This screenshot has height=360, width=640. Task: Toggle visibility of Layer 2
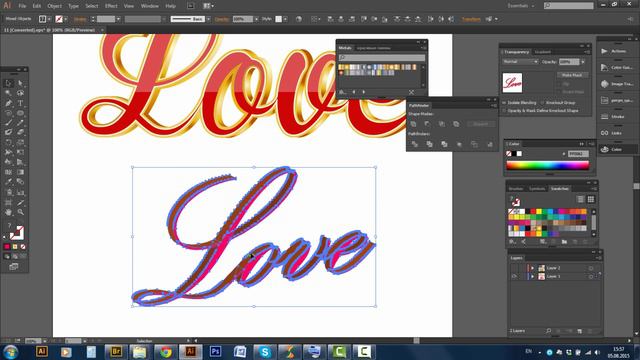(x=514, y=268)
